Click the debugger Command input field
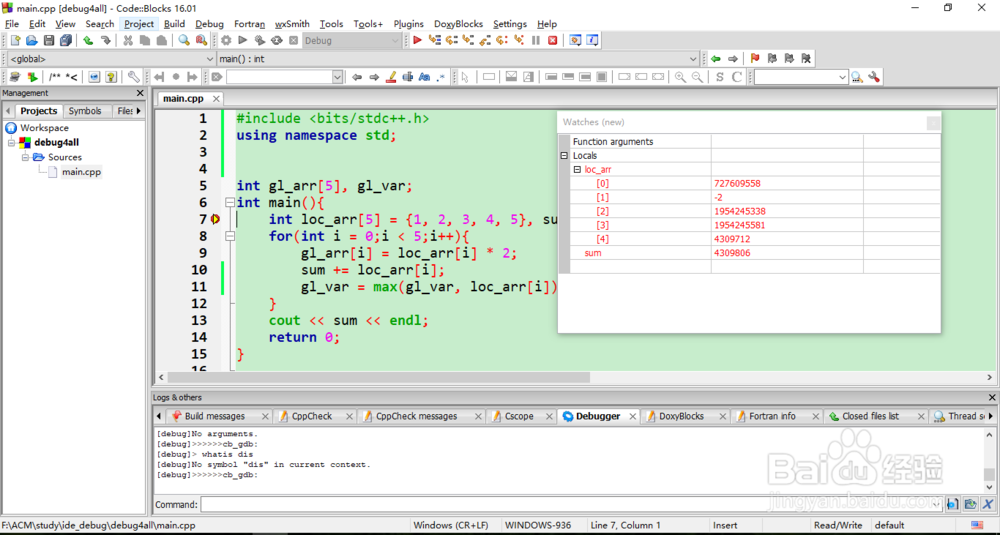 click(571, 504)
